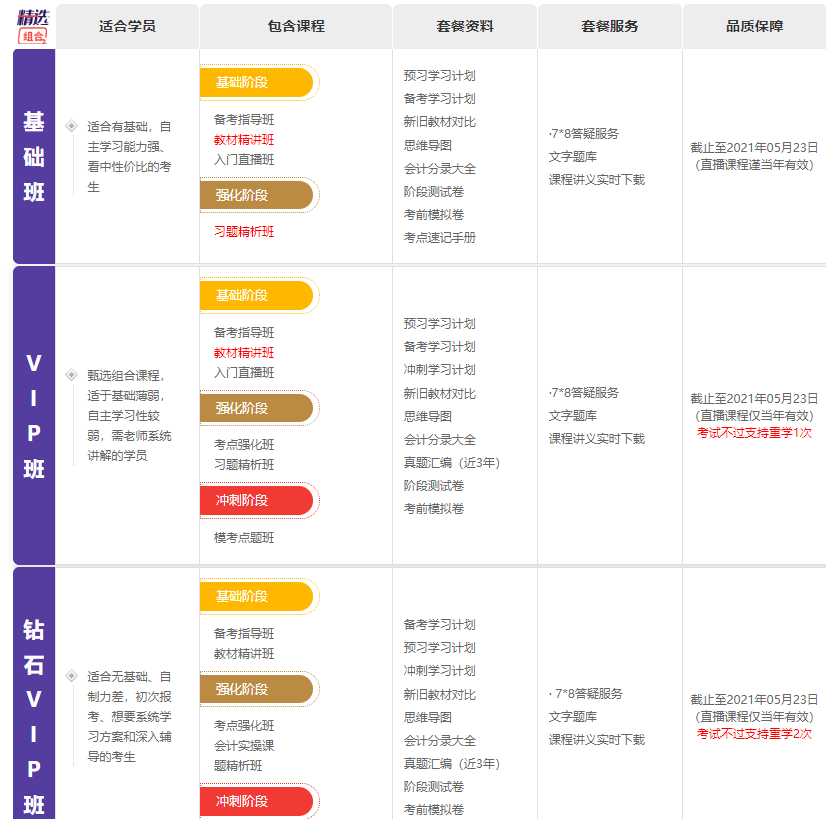Select the VIP班 purple side tab
Viewport: 826px width, 819px height.
pyautogui.click(x=34, y=415)
